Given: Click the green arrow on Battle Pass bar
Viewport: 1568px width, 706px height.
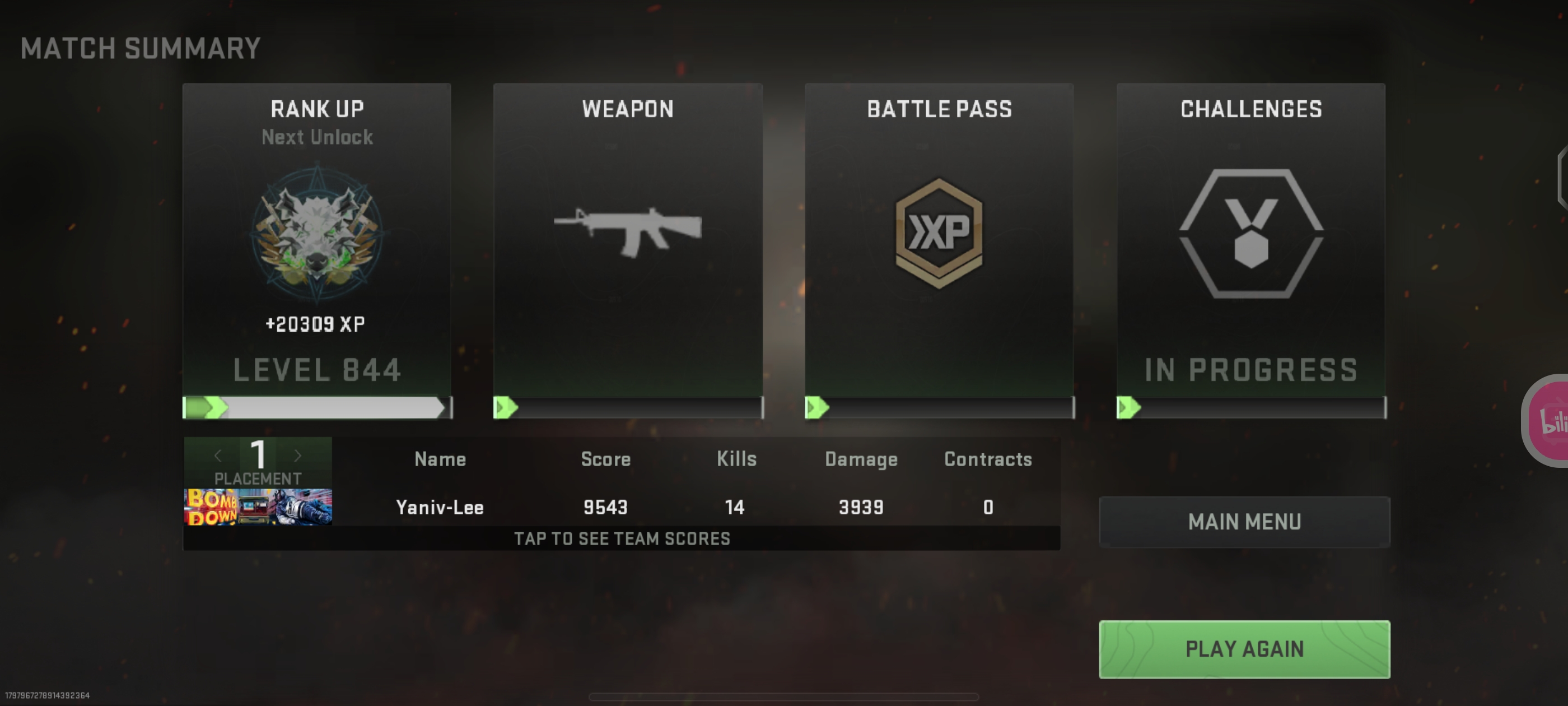Looking at the screenshot, I should tap(818, 407).
